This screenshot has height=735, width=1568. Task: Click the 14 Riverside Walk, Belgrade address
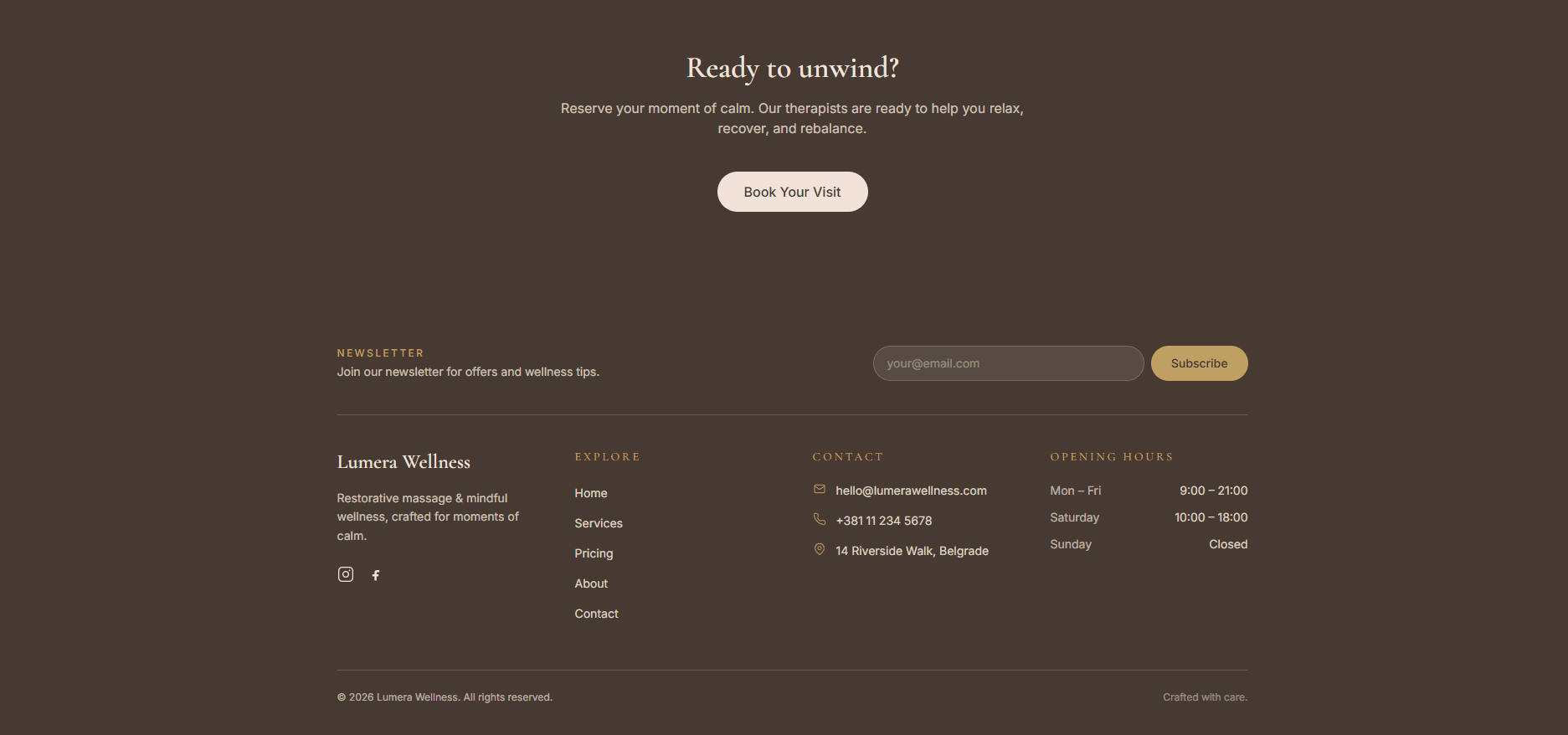coord(912,551)
